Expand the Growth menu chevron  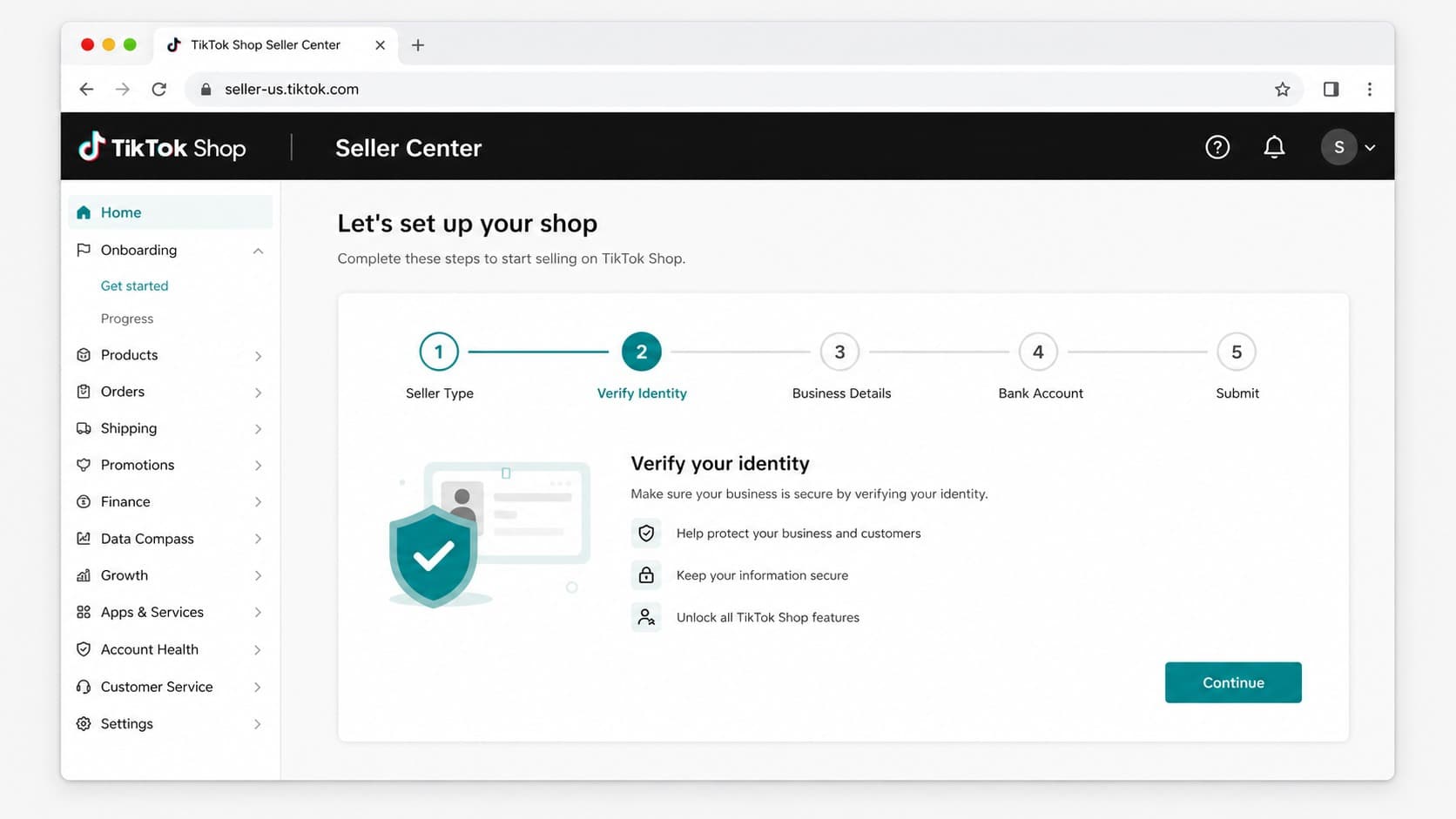258,576
